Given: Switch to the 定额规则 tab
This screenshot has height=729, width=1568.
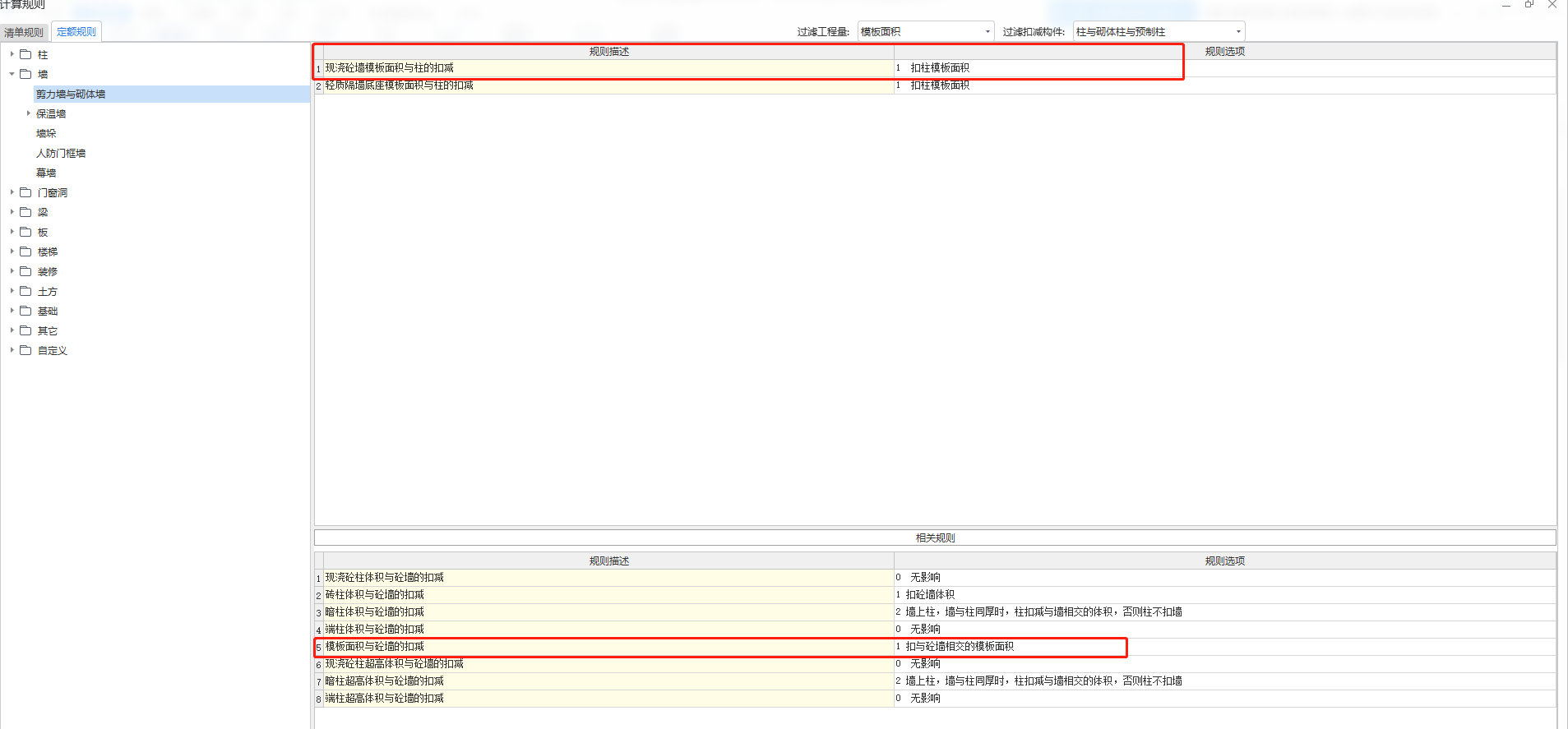Looking at the screenshot, I should pos(76,32).
